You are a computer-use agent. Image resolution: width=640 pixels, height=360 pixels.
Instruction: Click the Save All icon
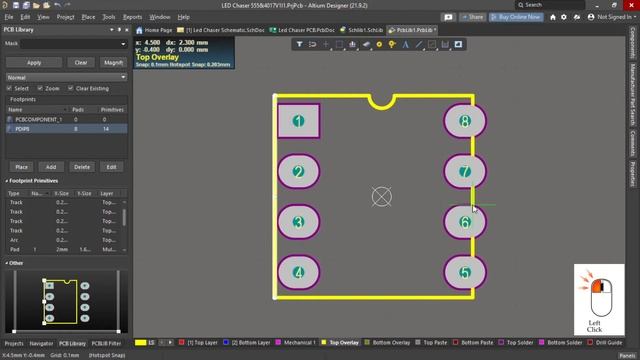tap(26, 5)
